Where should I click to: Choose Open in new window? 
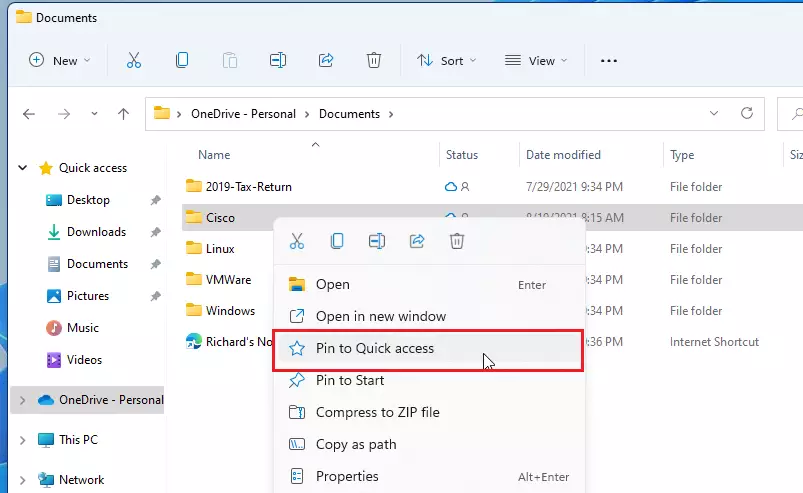[x=429, y=316]
